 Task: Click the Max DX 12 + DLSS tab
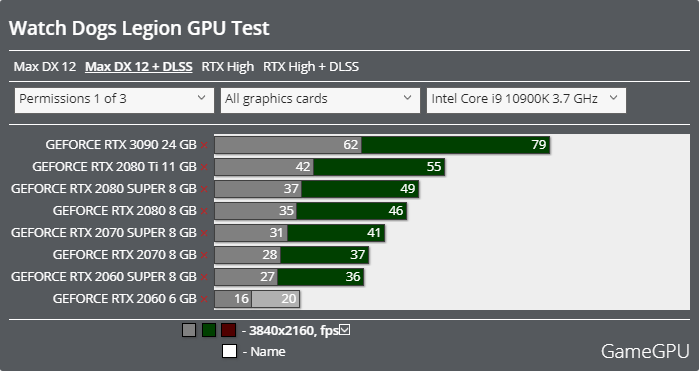tap(139, 67)
